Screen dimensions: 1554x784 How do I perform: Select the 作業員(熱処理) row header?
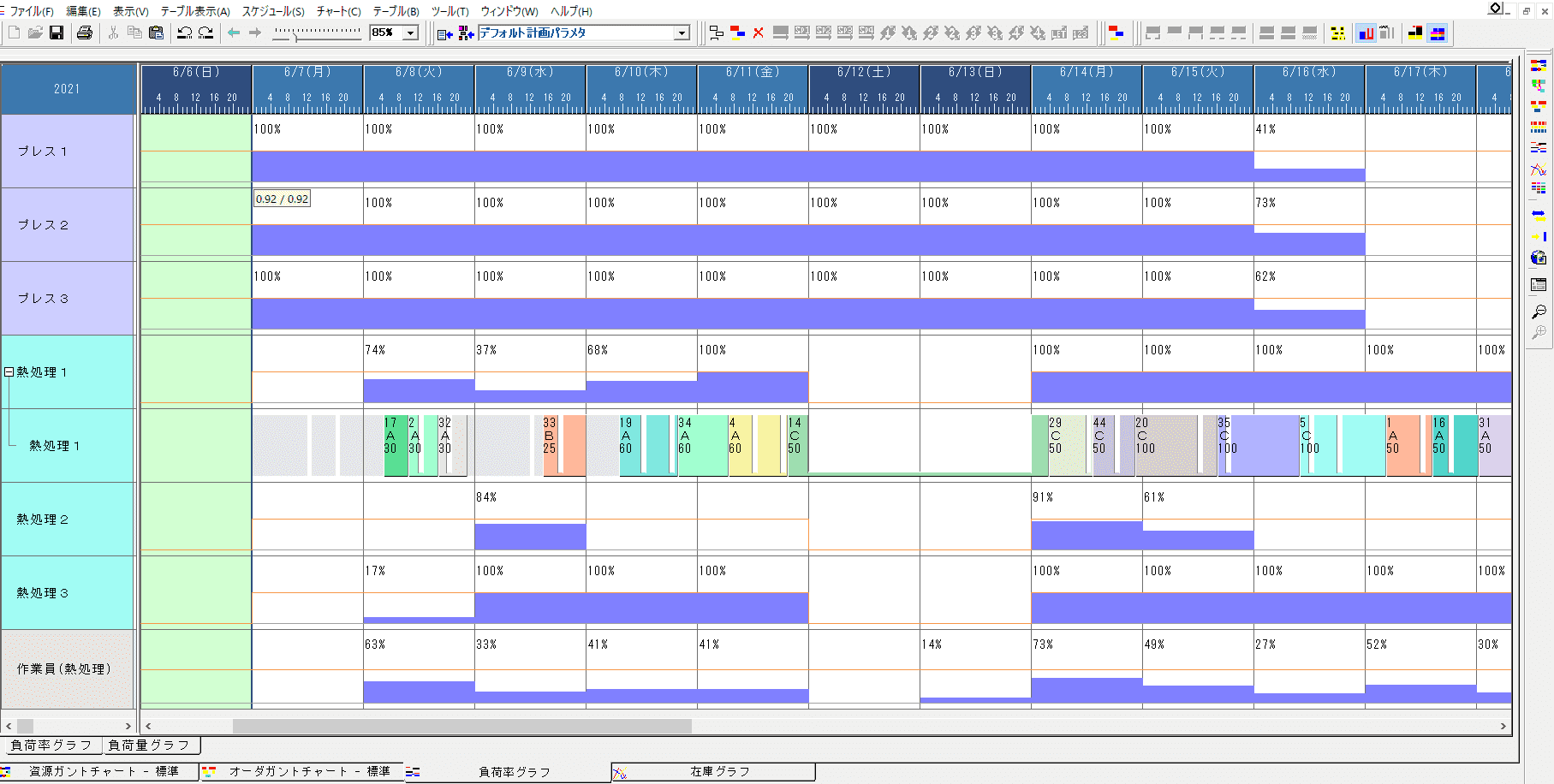point(68,668)
